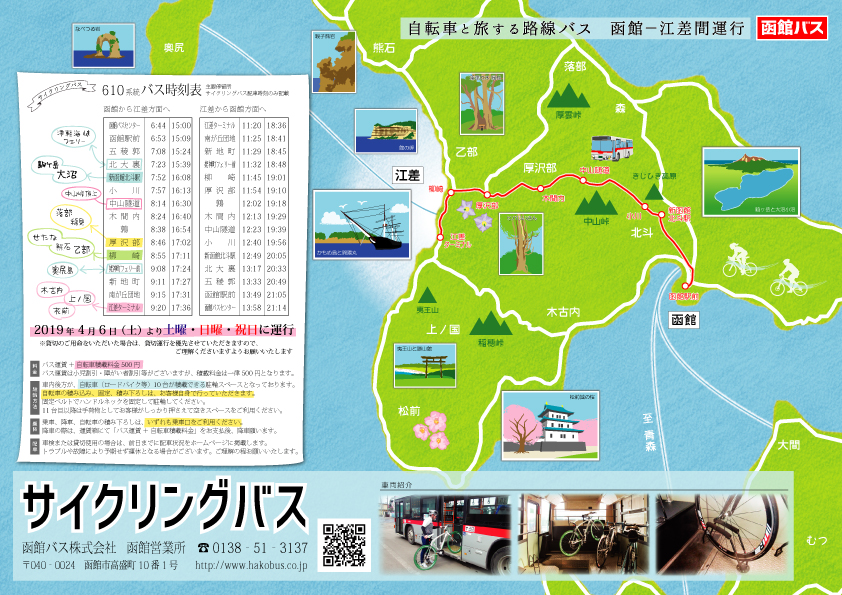Select the castle and cherry tree illustration
The width and height of the screenshot is (842, 595).
[550, 425]
